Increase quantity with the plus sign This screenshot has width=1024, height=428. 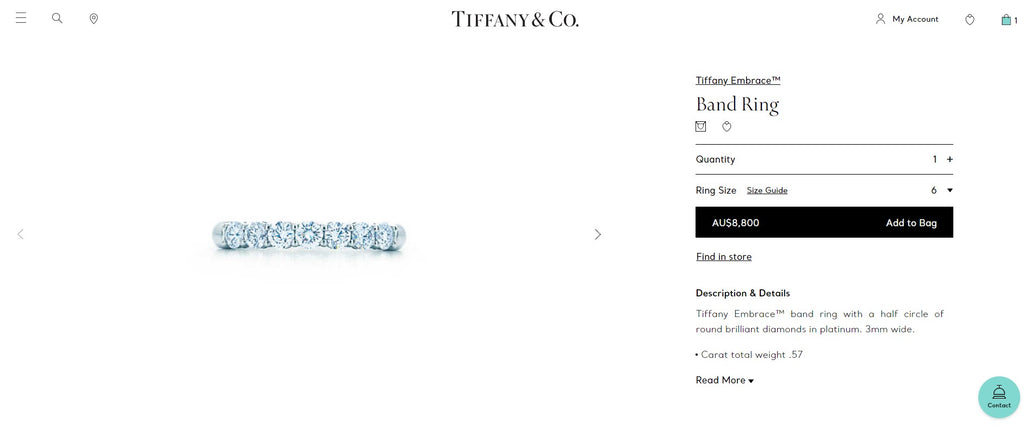[x=950, y=159]
